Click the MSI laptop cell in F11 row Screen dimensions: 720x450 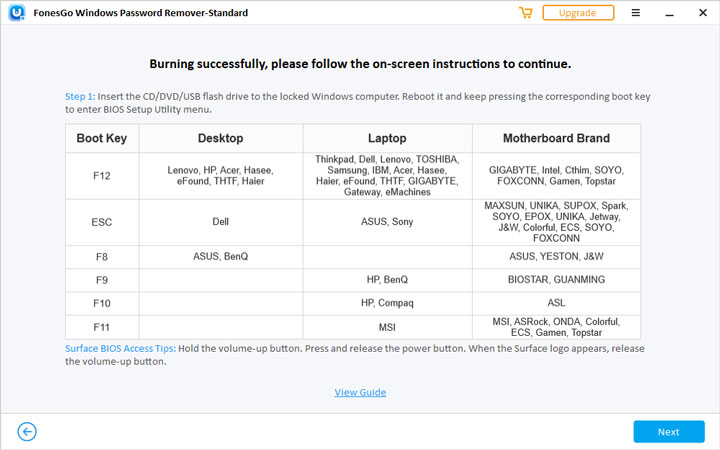pyautogui.click(x=387, y=327)
